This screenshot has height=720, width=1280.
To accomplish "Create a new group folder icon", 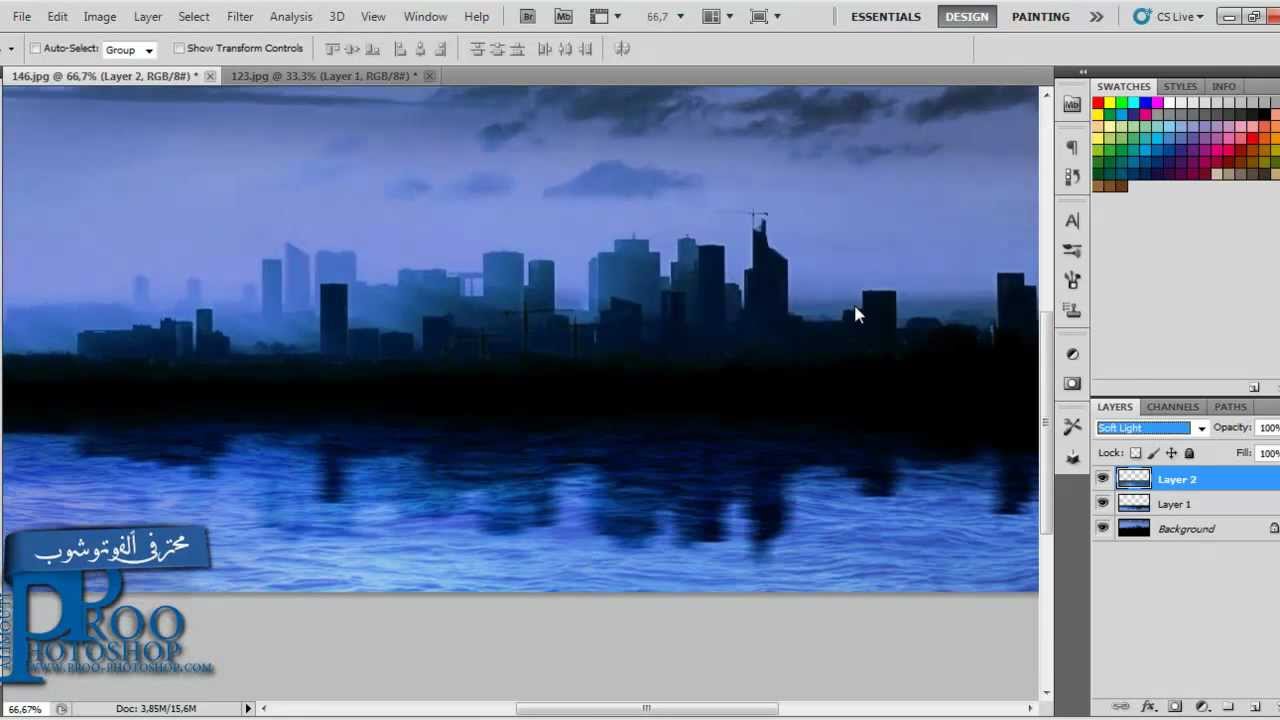I will click(x=1228, y=706).
